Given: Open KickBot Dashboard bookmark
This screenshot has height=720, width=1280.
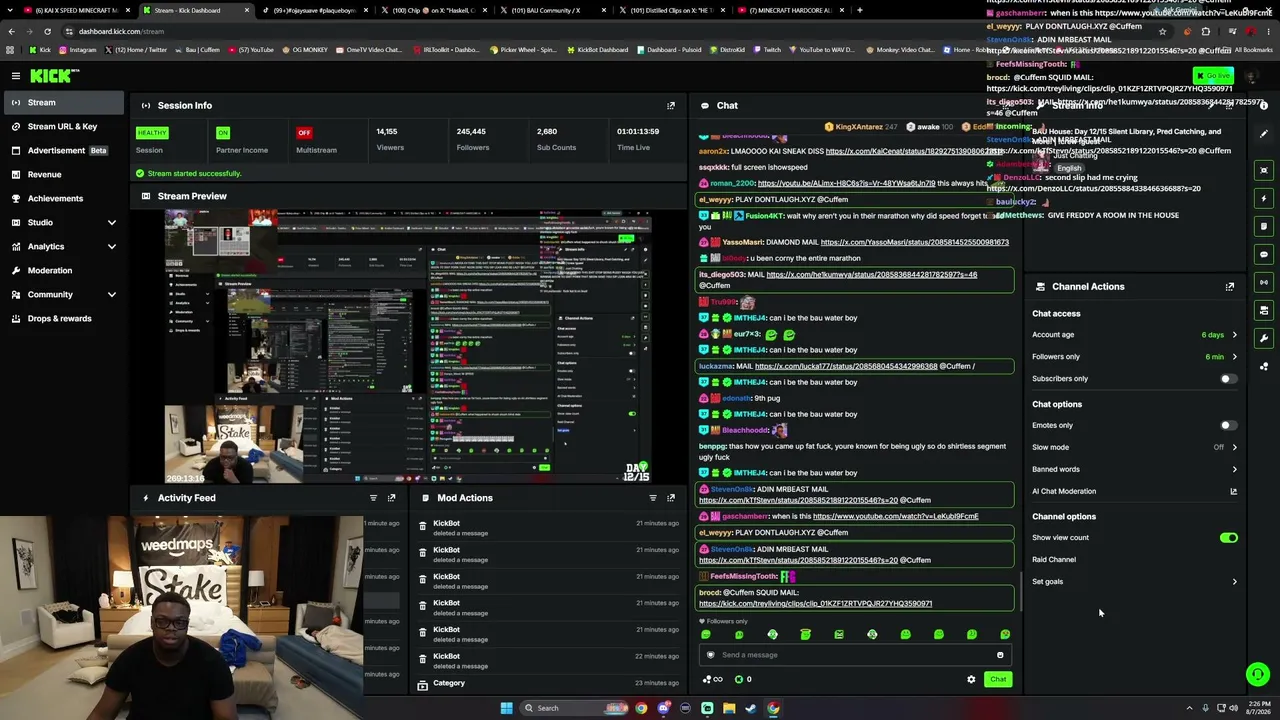Looking at the screenshot, I should [598, 50].
